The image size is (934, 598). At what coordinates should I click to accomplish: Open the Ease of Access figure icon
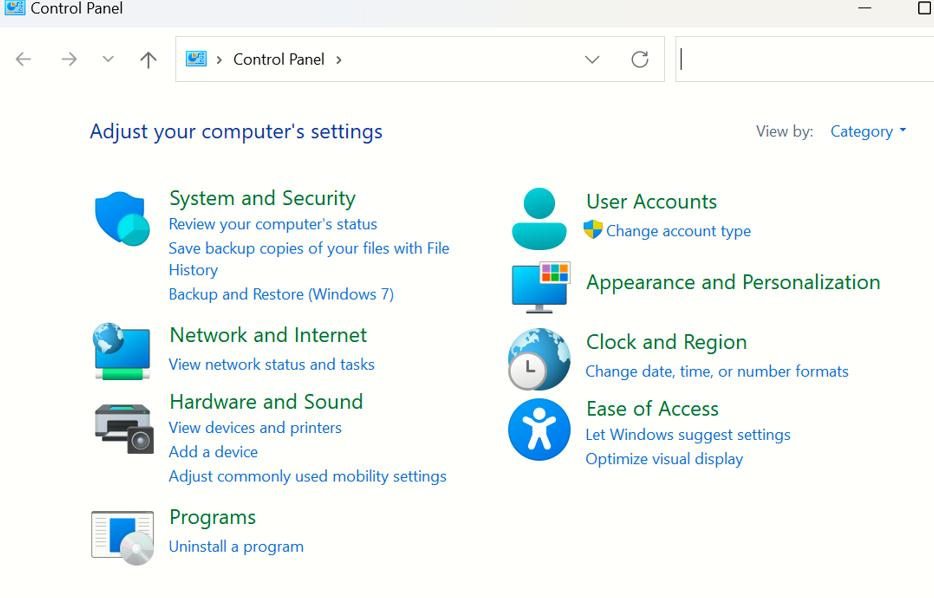(x=539, y=429)
